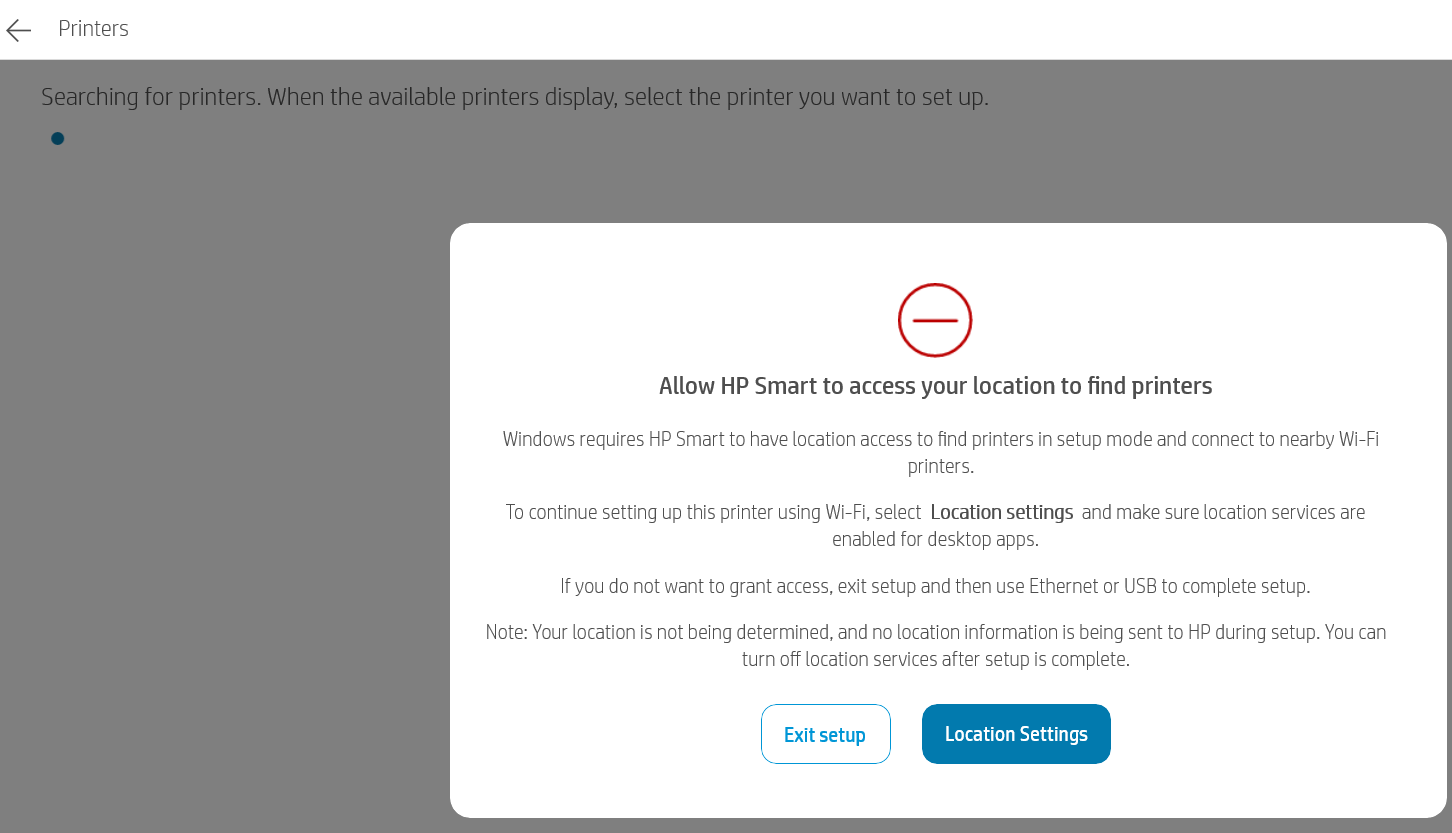This screenshot has height=833, width=1452.
Task: Click the Printers page title
Action: pyautogui.click(x=93, y=29)
